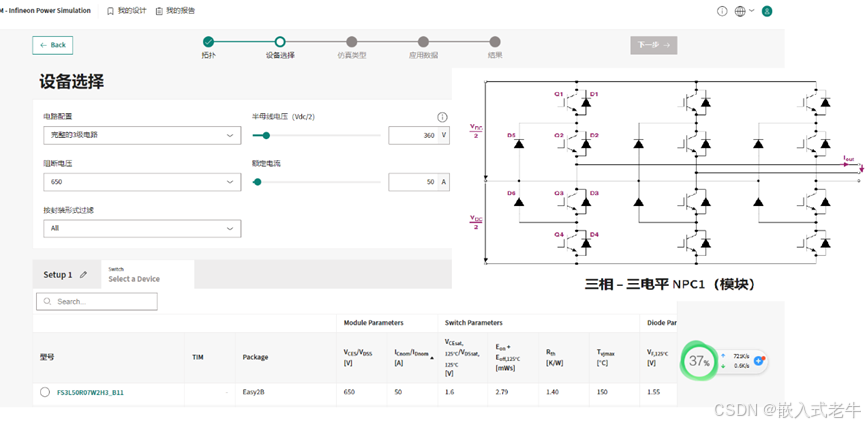This screenshot has width=865, height=425.
Task: Click the search magnifier icon
Action: tap(47, 301)
